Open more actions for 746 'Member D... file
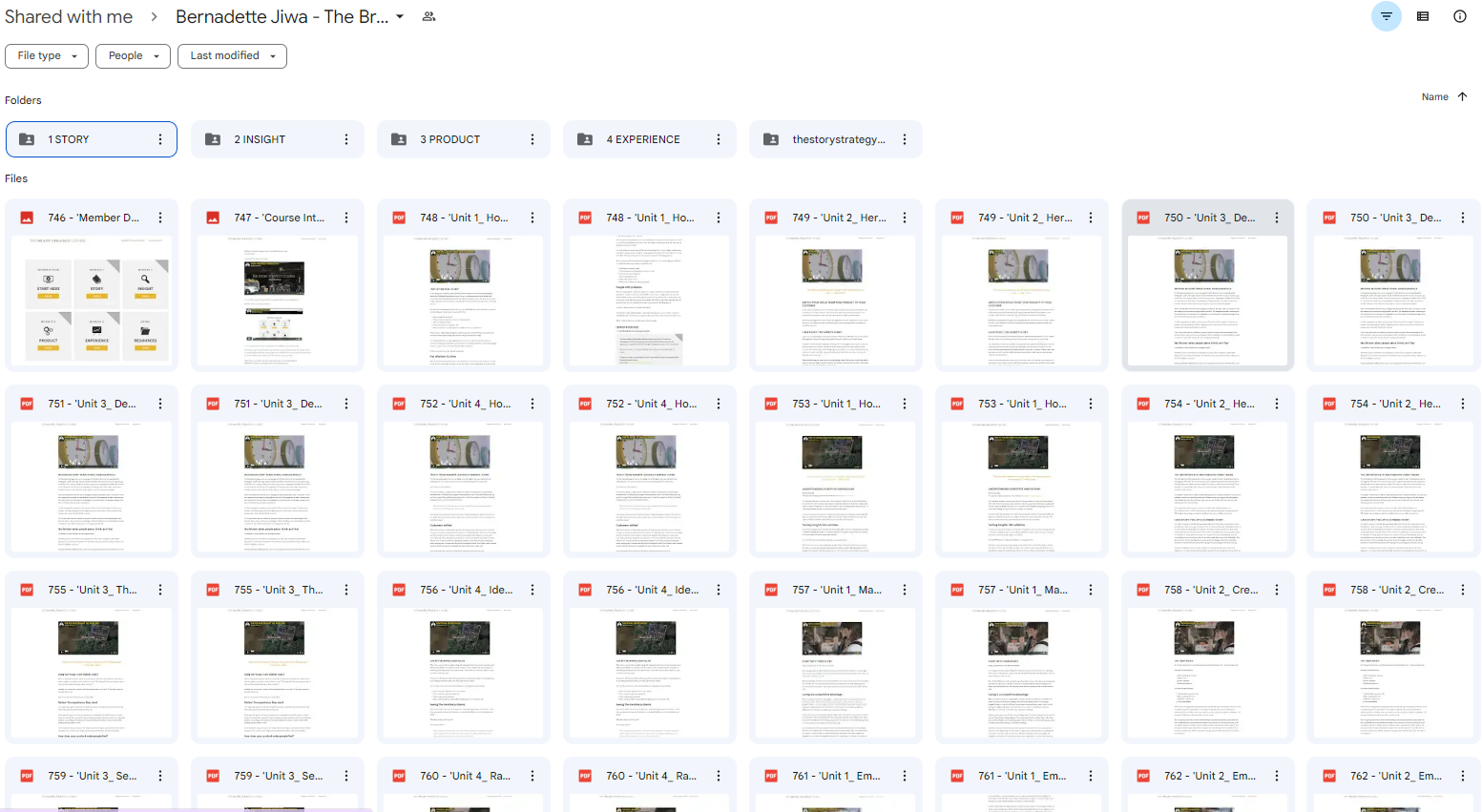 pos(159,218)
